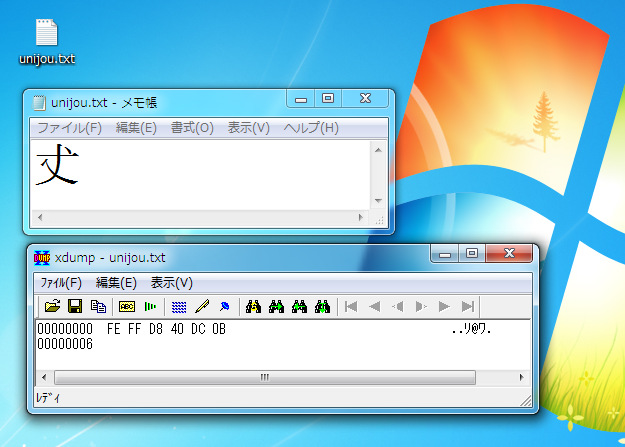Close the xdump window
The width and height of the screenshot is (625, 447).
pyautogui.click(x=509, y=254)
